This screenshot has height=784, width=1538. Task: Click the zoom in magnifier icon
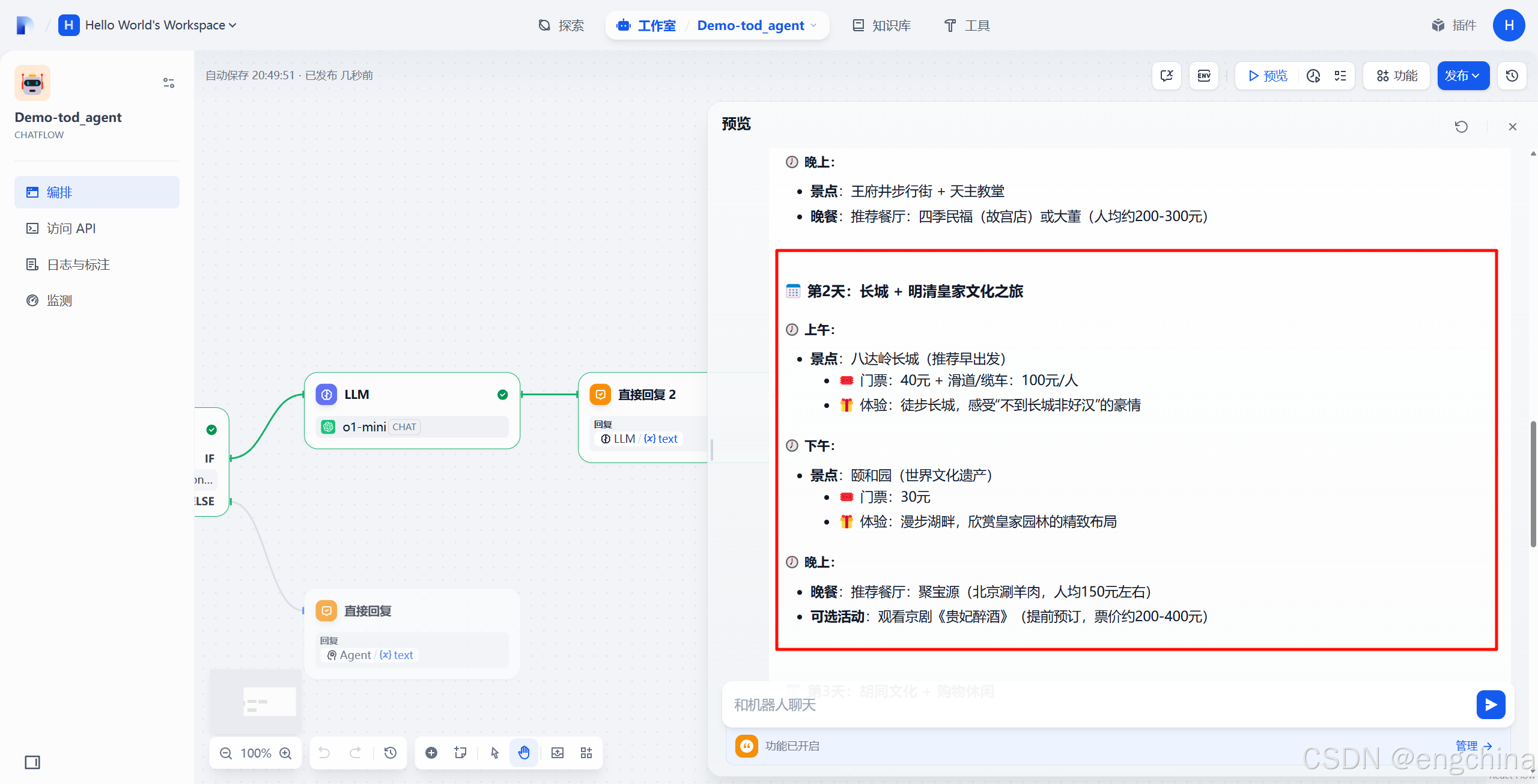pos(286,753)
